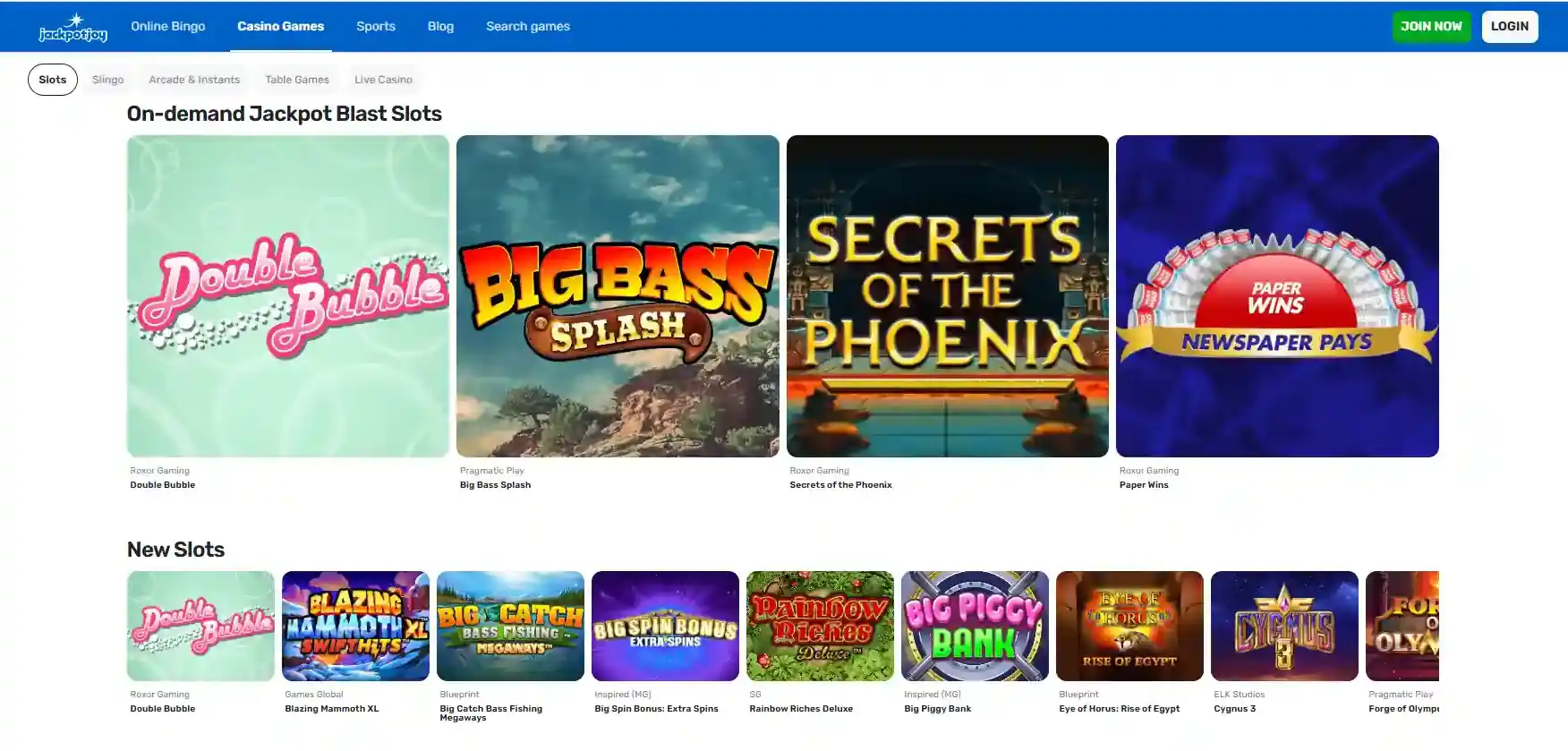Open the large Double Bubble jackpot tile
Screen dimensions: 1568x751
click(288, 296)
